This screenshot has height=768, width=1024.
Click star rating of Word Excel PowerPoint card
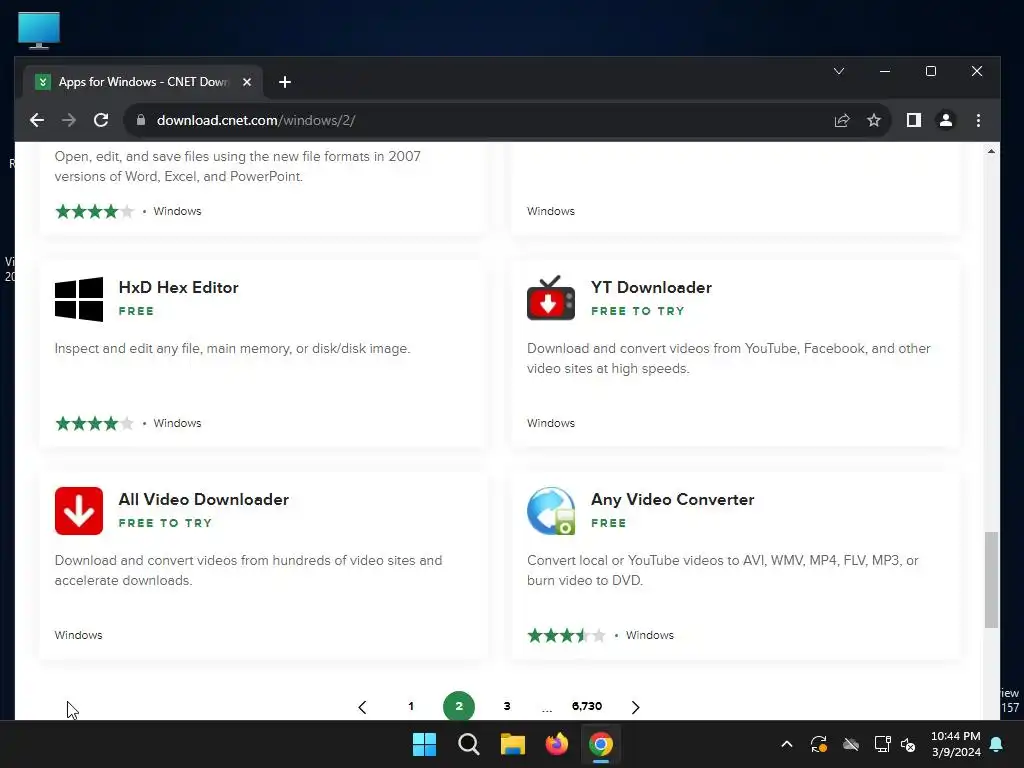(95, 211)
